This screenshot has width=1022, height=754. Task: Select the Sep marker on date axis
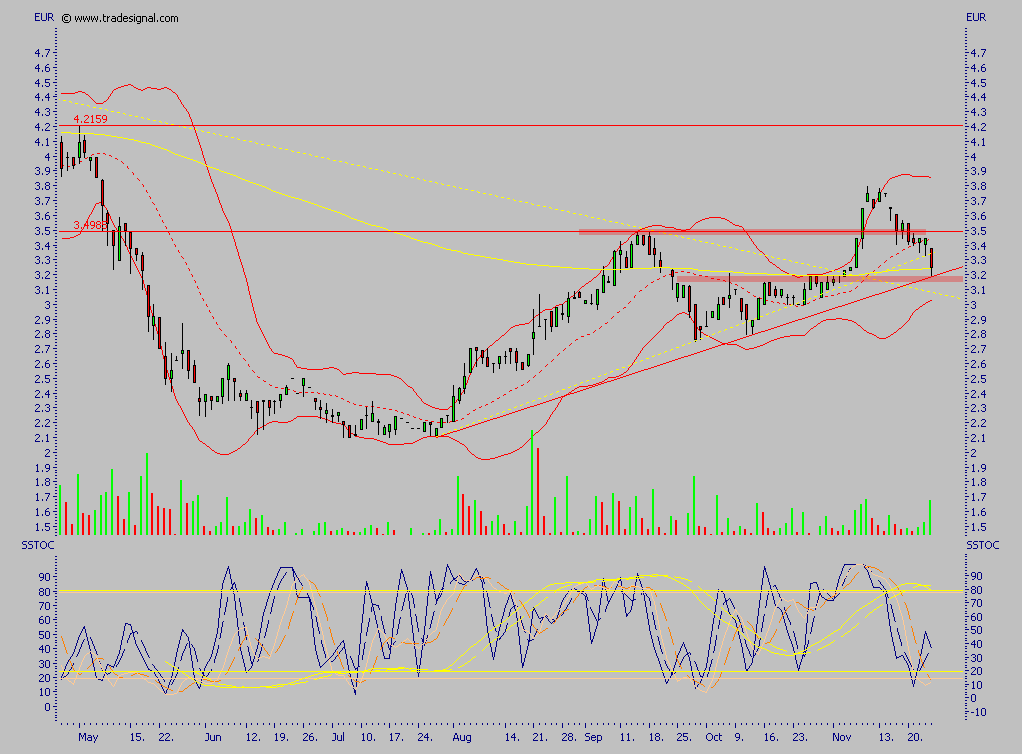[594, 739]
